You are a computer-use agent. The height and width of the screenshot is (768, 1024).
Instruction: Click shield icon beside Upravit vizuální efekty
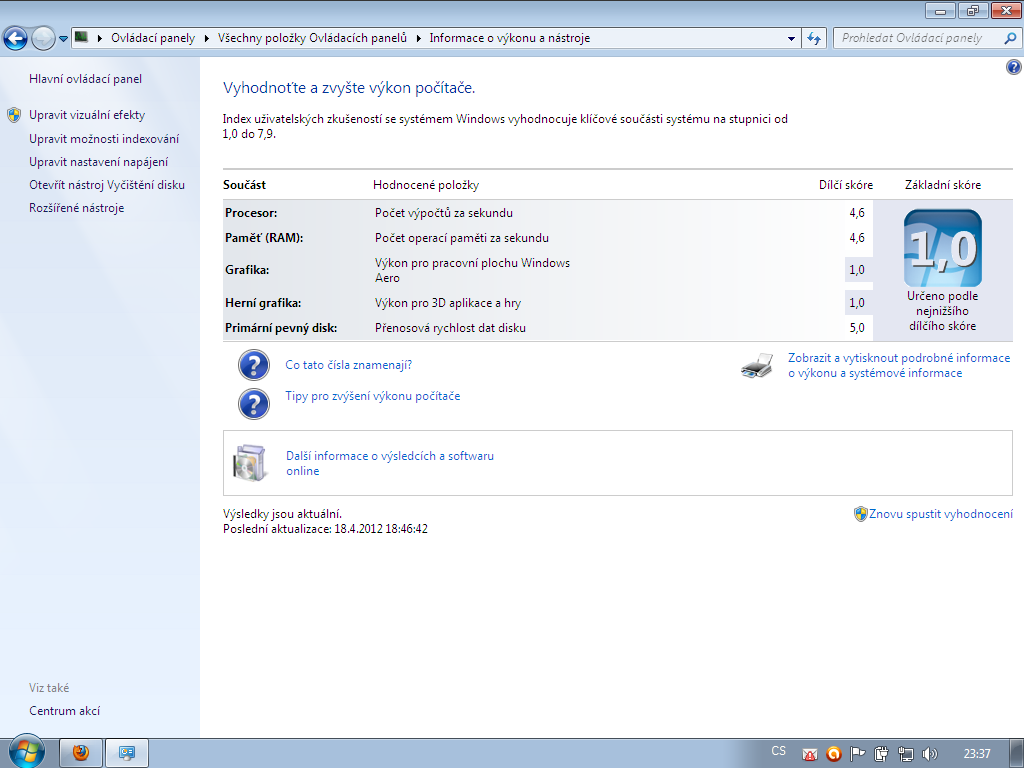tap(14, 115)
